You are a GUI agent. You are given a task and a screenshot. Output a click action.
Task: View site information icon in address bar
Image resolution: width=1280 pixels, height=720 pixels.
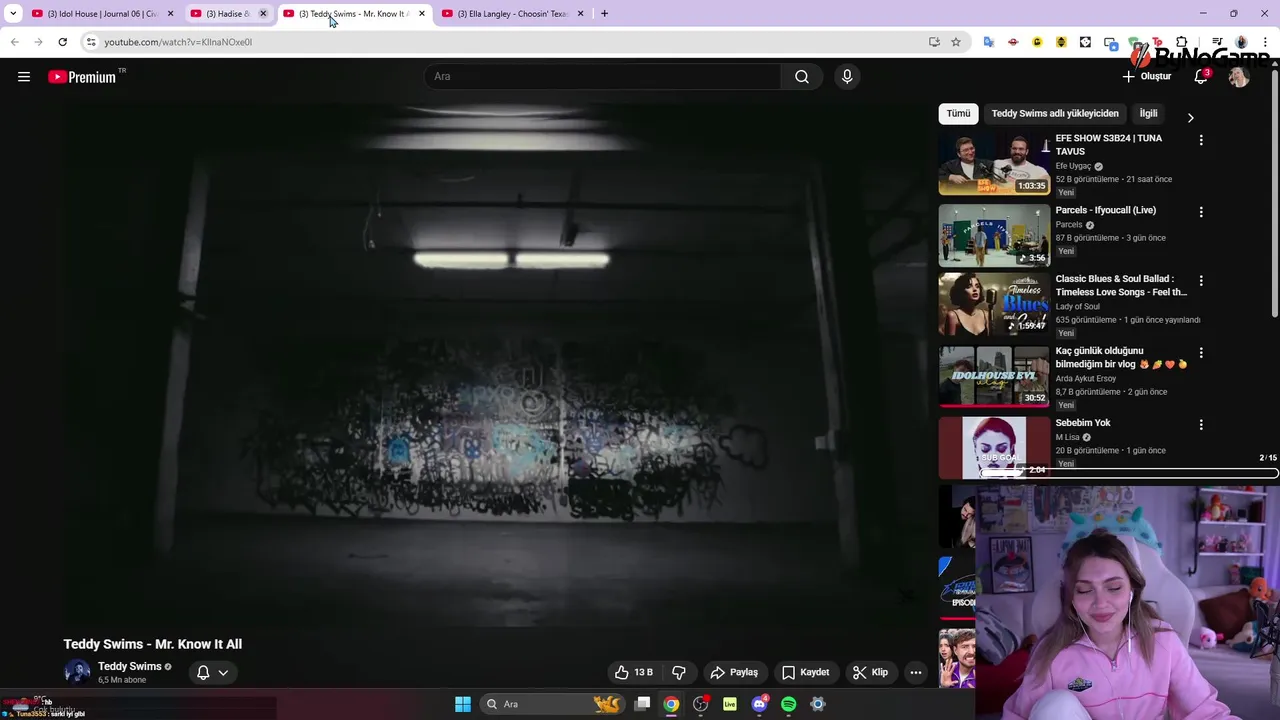(90, 42)
